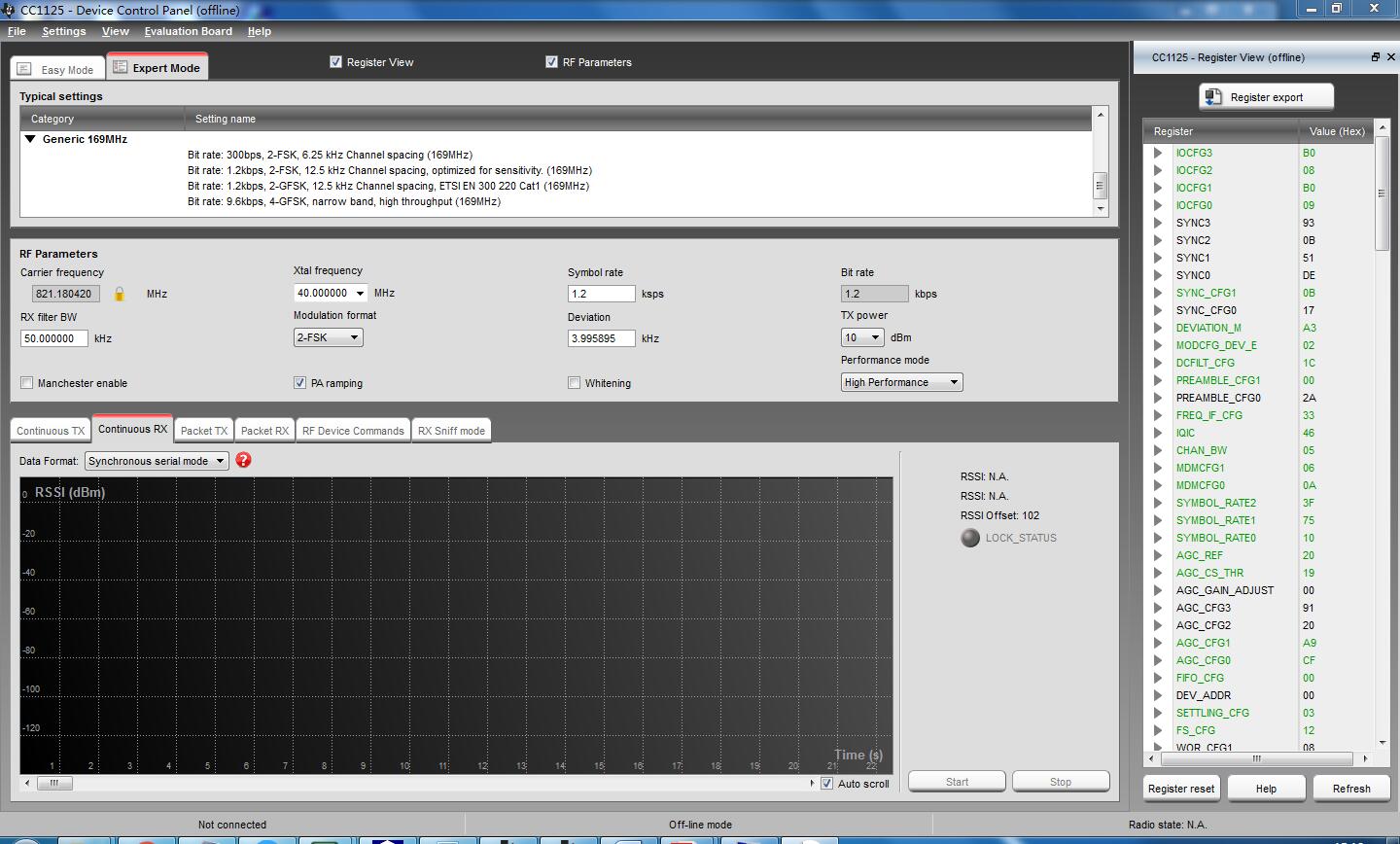Viewport: 1400px width, 844px height.
Task: Open the Help menu in the menu bar
Action: click(x=259, y=31)
